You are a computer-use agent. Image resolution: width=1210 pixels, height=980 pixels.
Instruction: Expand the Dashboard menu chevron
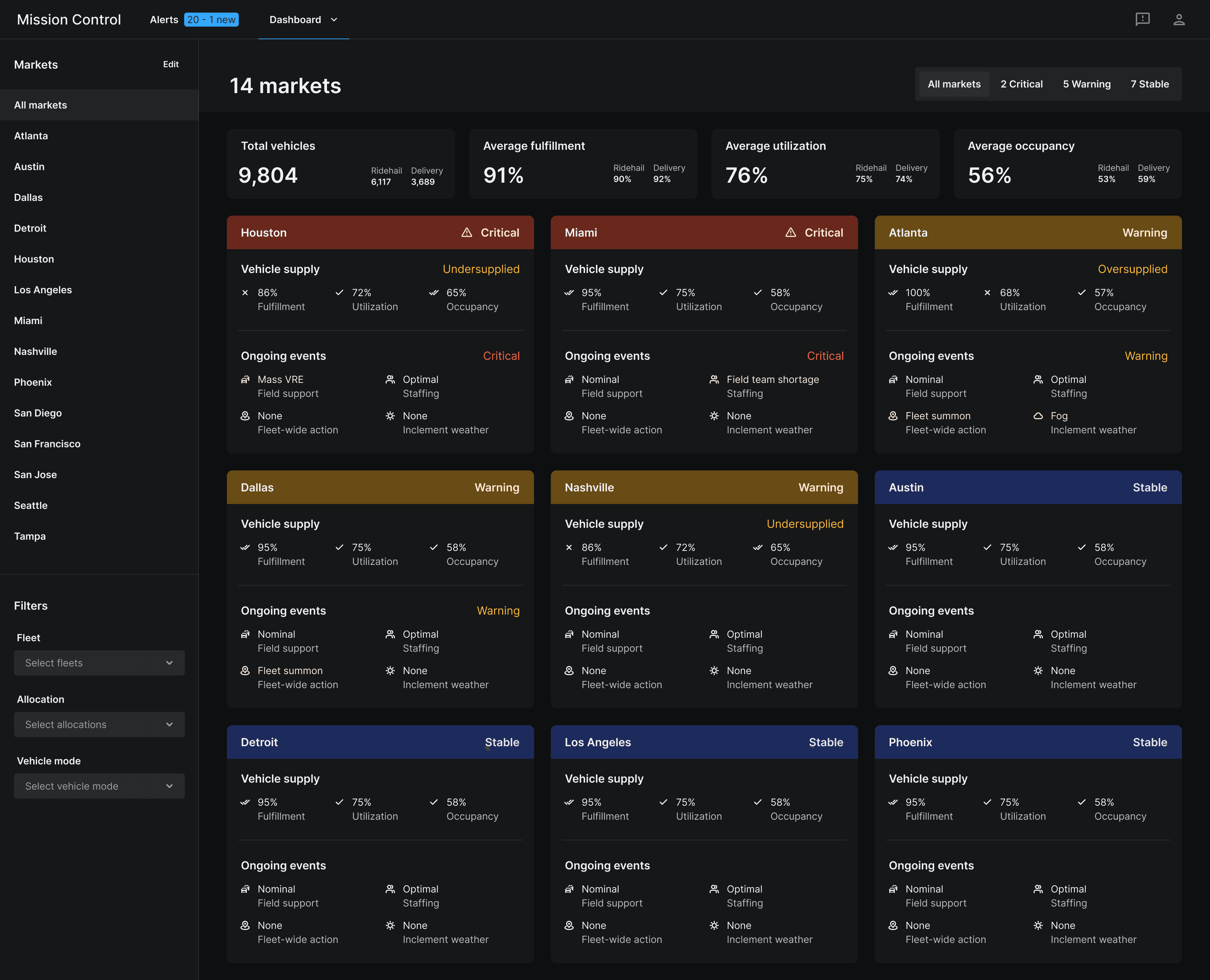click(x=334, y=20)
